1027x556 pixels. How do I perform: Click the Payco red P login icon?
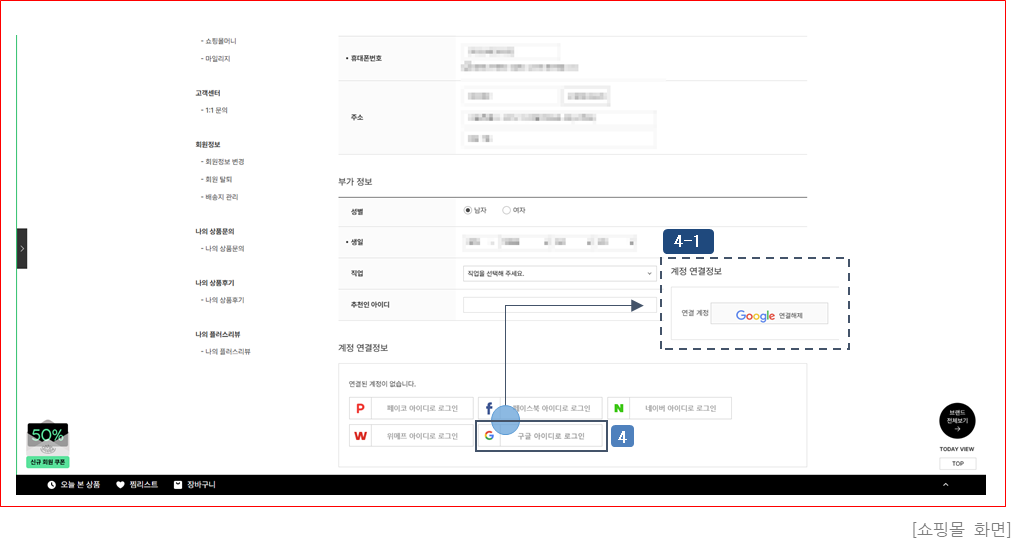pyautogui.click(x=360, y=408)
